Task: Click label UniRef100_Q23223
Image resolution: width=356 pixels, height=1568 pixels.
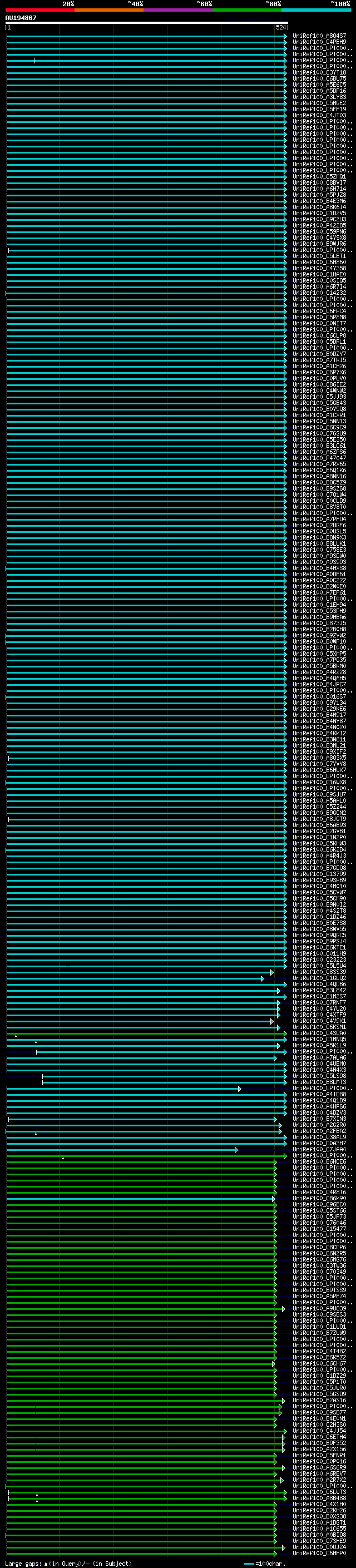Action: click(x=319, y=959)
